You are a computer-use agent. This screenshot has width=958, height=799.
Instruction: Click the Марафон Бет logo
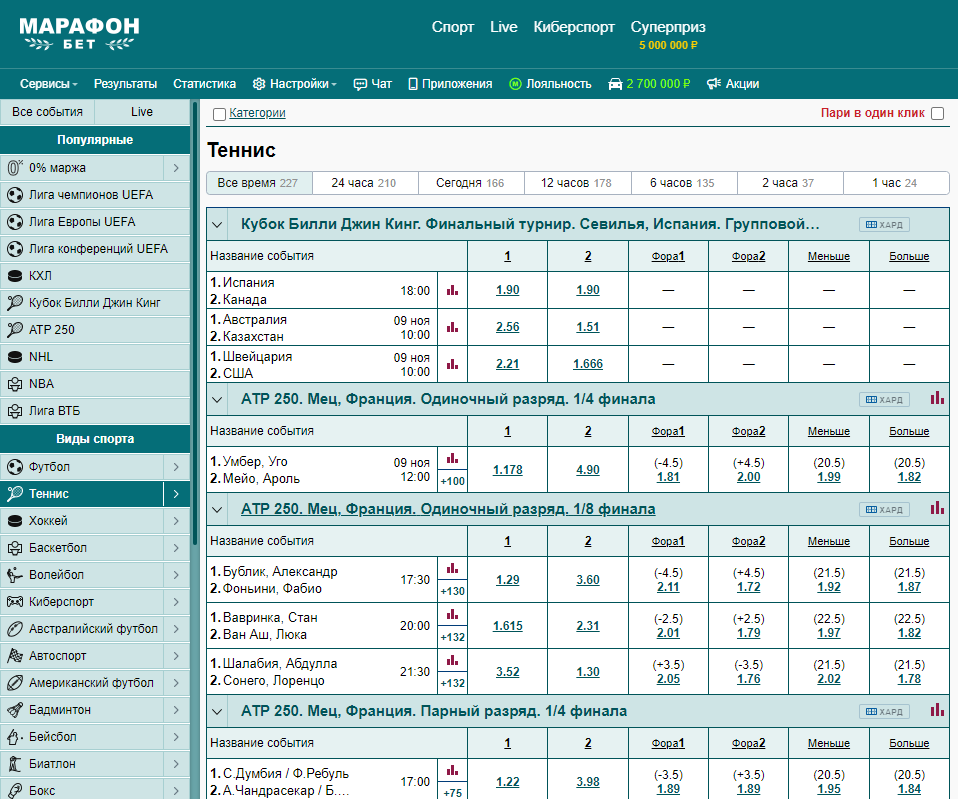pos(79,34)
